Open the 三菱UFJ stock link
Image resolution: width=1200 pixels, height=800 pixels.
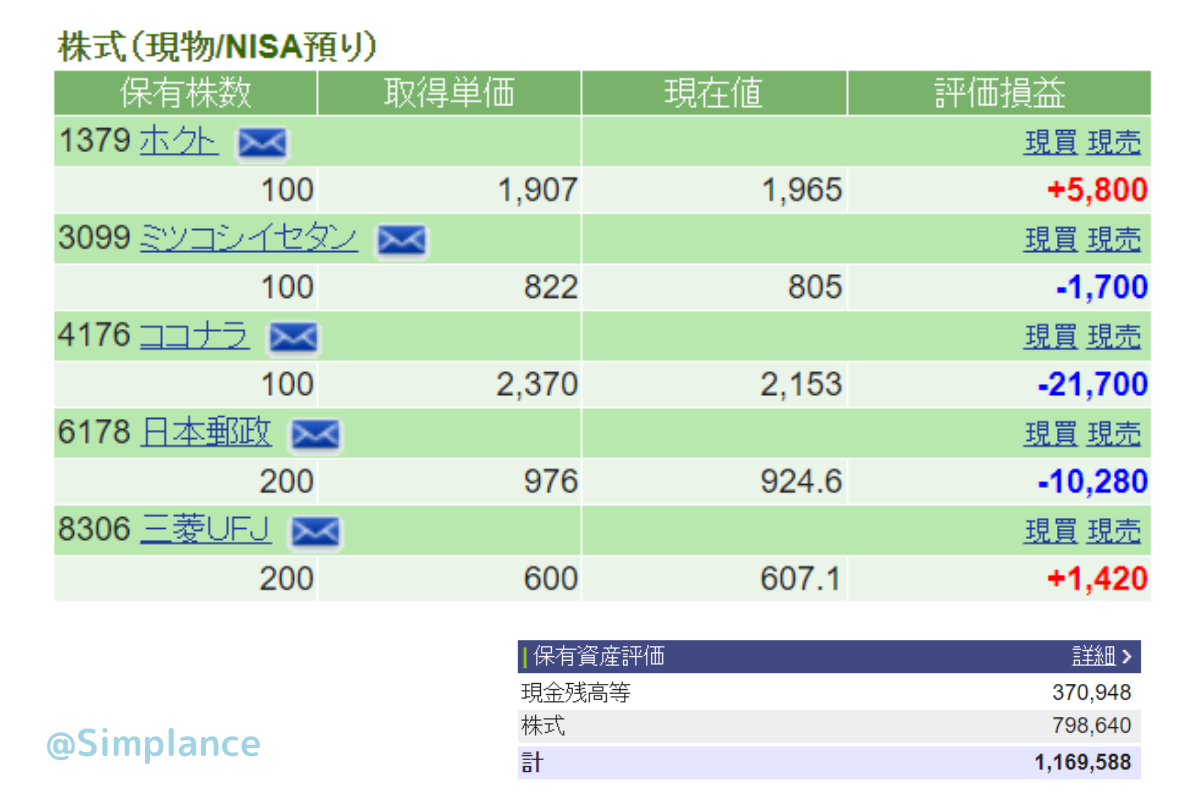tap(205, 530)
